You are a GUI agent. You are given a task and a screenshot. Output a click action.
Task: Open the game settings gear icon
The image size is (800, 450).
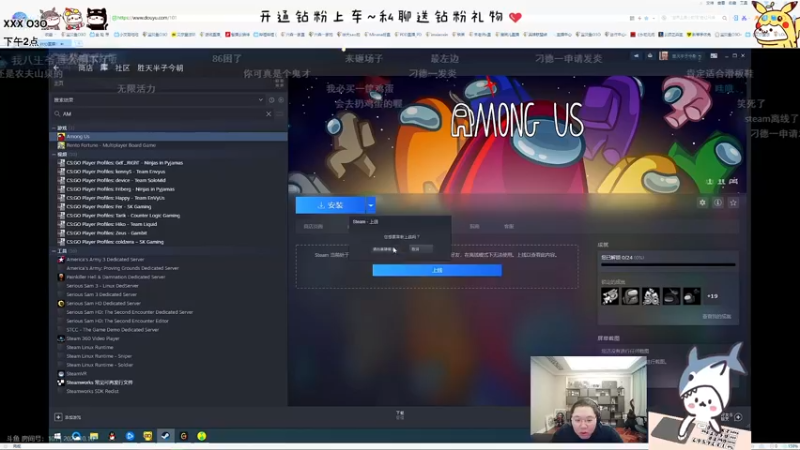[x=702, y=203]
